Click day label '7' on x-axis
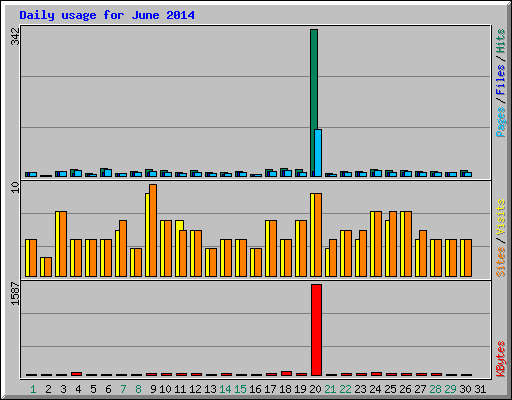 (x=123, y=389)
